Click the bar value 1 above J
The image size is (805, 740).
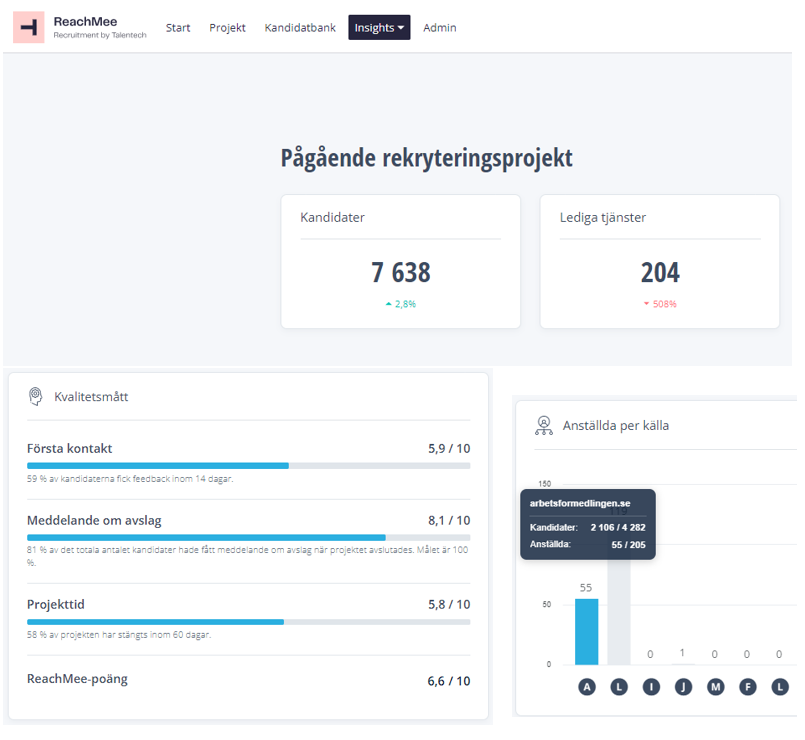682,652
